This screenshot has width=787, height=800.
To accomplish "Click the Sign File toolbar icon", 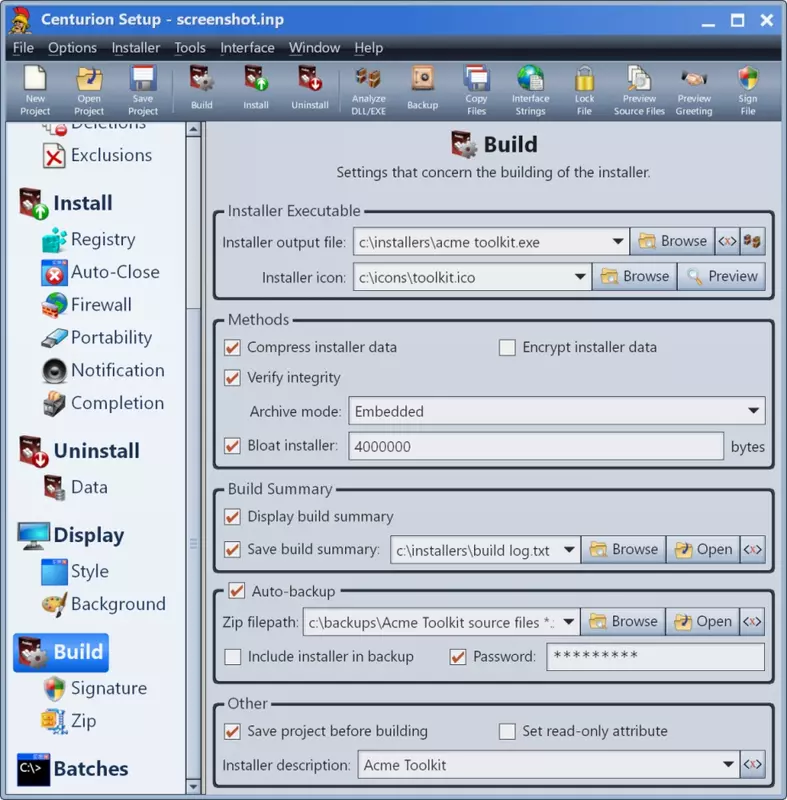I will 748,91.
